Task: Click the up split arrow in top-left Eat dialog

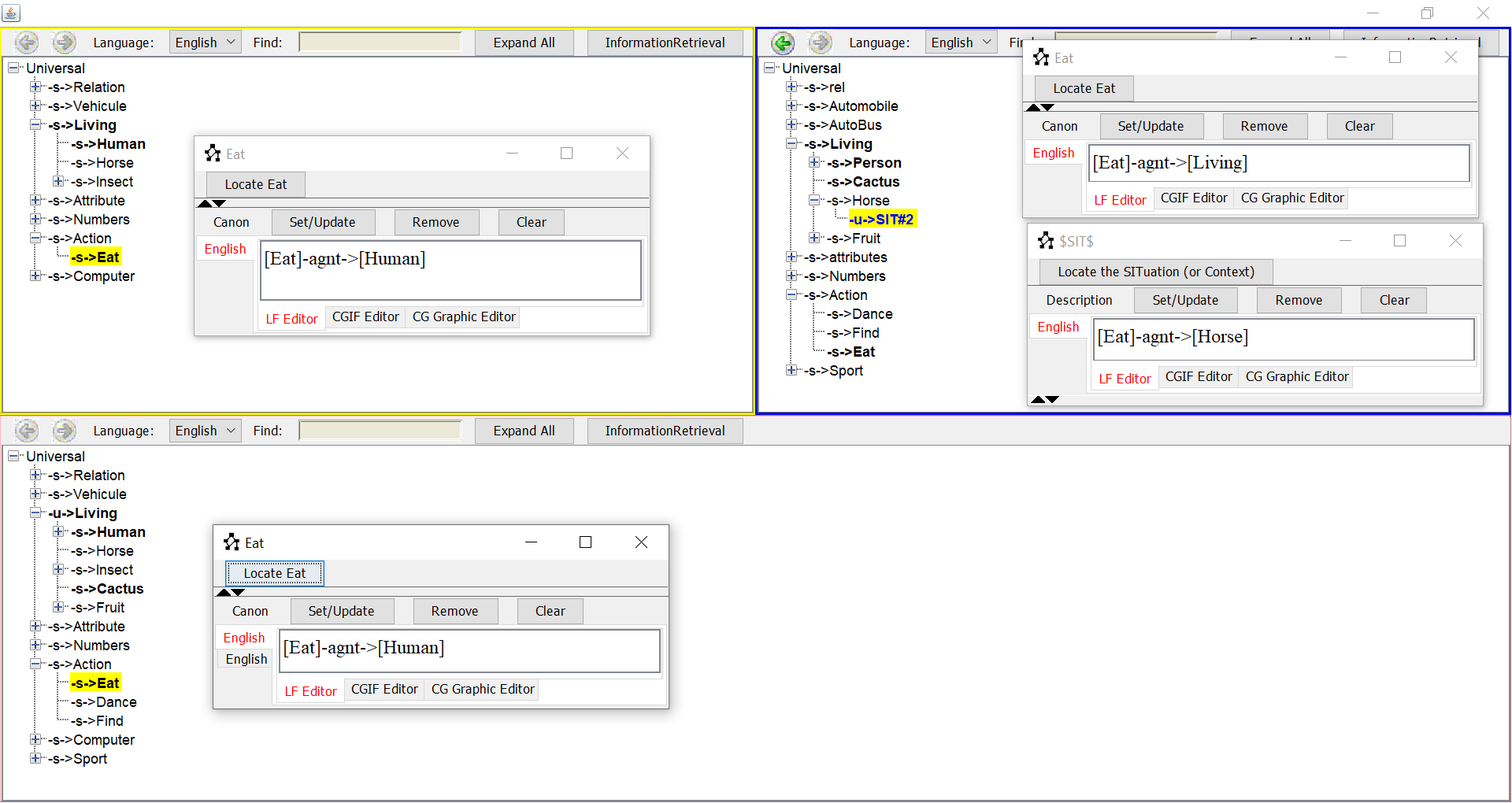Action: tap(205, 203)
